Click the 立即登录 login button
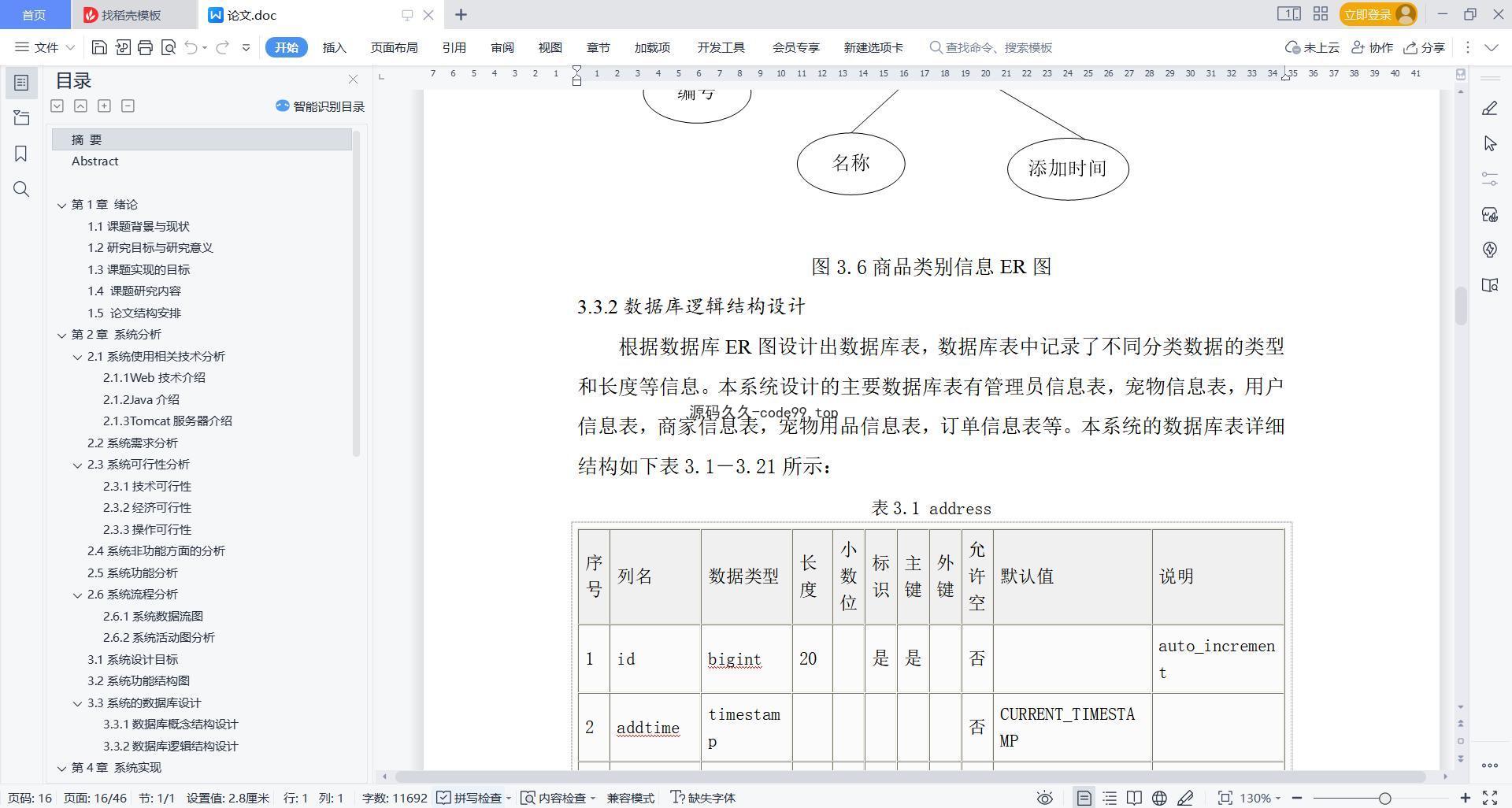This screenshot has height=808, width=1512. click(x=1378, y=14)
